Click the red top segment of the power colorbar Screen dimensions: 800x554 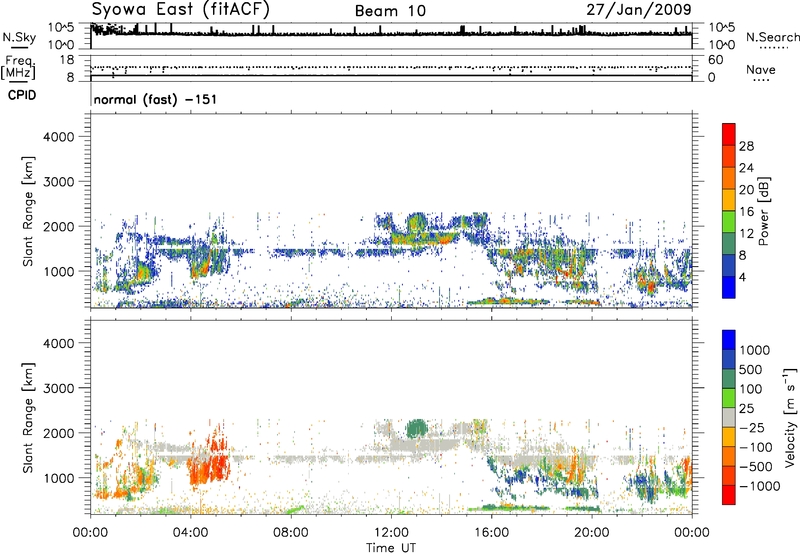coord(729,134)
